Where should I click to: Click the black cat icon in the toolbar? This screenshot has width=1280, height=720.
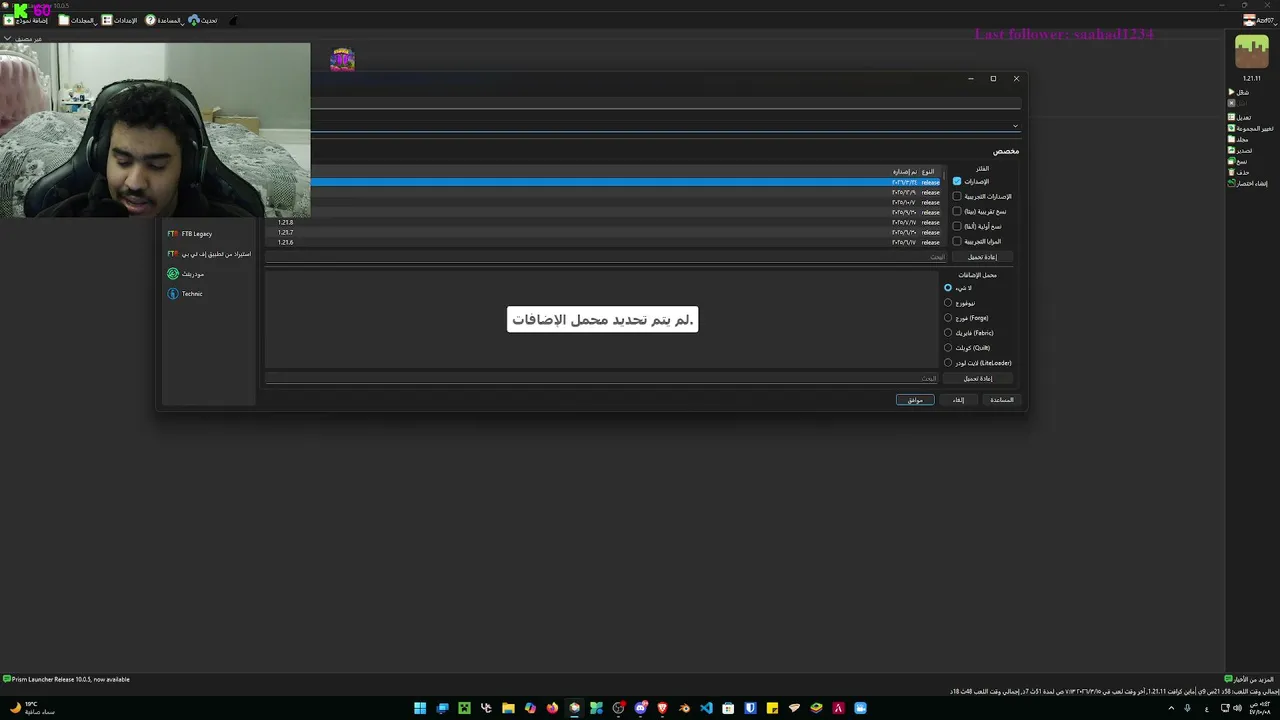click(x=234, y=20)
